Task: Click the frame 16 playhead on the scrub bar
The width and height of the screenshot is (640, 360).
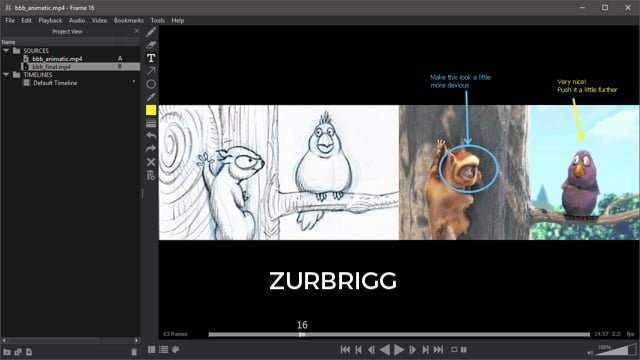Action: click(302, 334)
